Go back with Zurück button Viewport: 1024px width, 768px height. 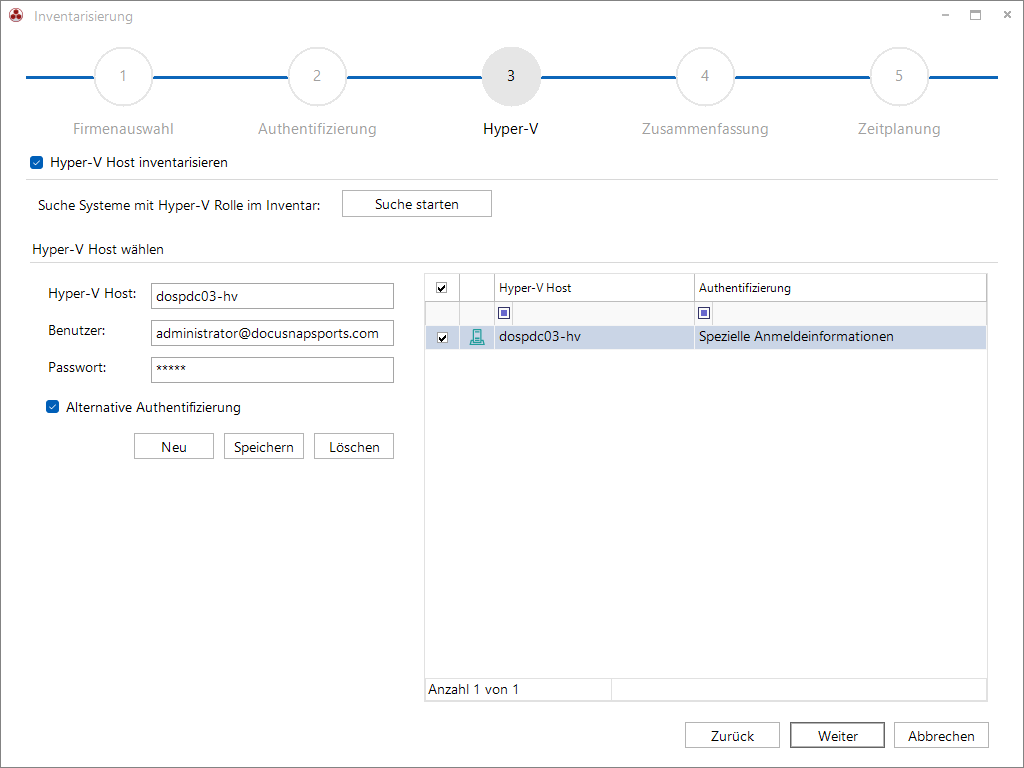[732, 735]
